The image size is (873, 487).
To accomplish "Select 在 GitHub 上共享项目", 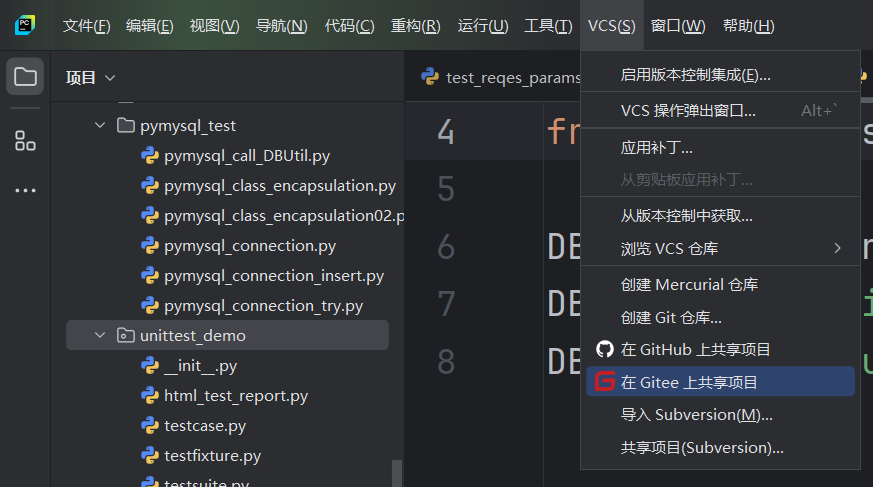I will (x=720, y=350).
